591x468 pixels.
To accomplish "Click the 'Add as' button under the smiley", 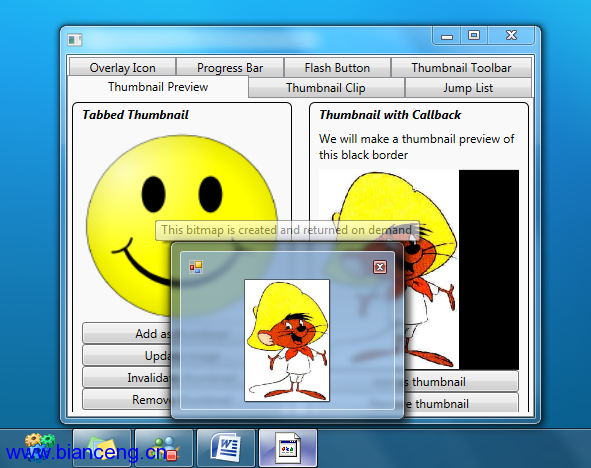I will [127, 333].
